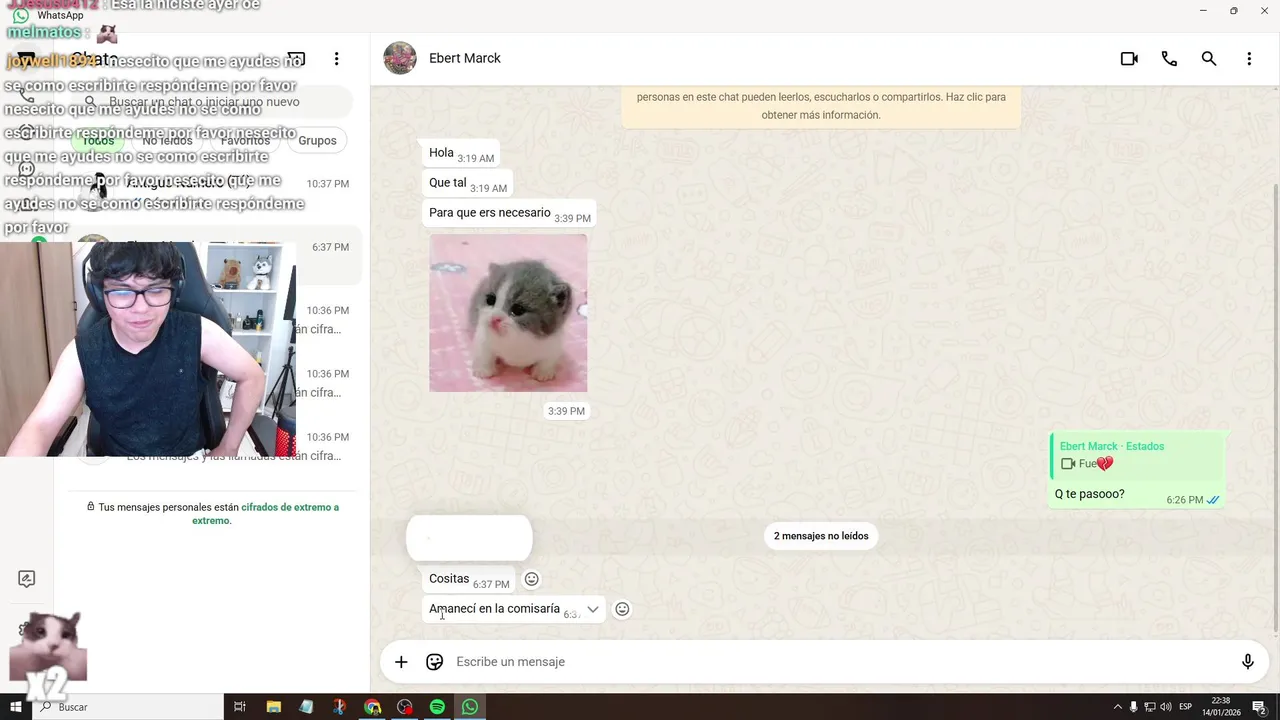React to Amanecí en la comisaría message

tap(622, 609)
